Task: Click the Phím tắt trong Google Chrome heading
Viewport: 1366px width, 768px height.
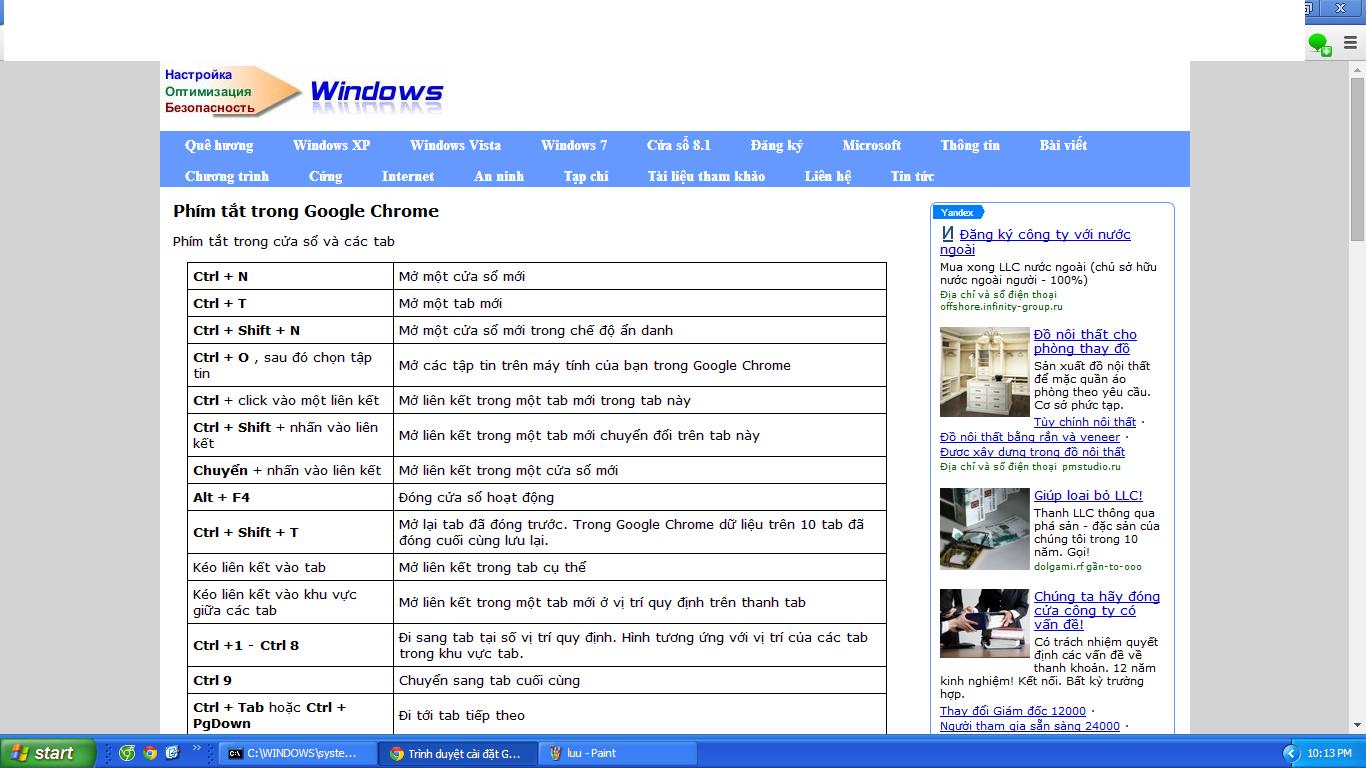Action: click(x=306, y=211)
